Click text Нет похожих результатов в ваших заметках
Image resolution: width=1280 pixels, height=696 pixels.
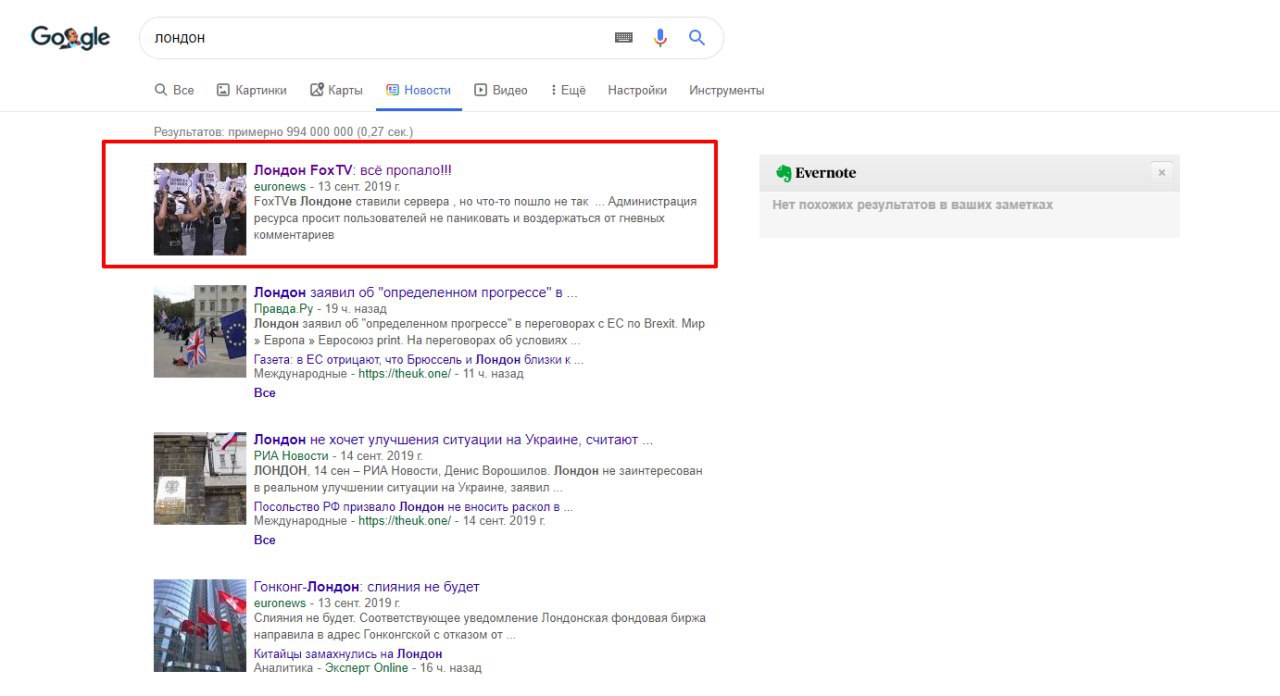[912, 205]
